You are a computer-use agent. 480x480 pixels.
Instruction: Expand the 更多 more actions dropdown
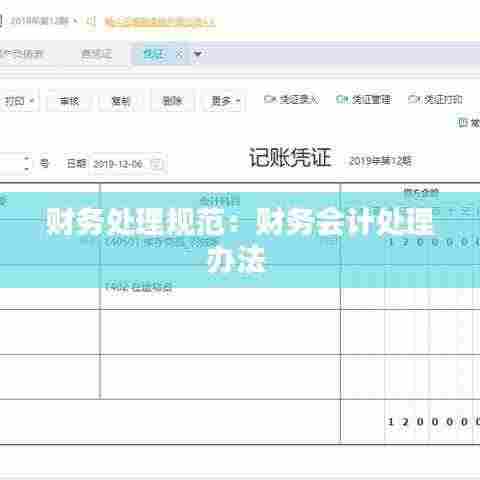[x=225, y=100]
